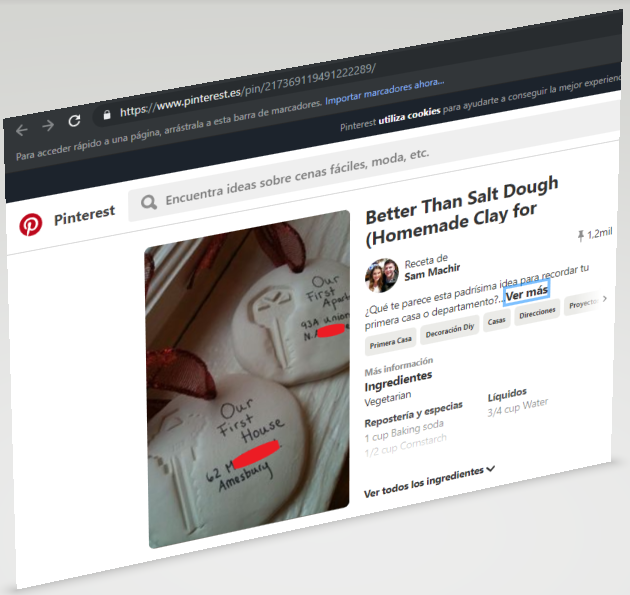This screenshot has width=630, height=595.
Task: Open the Better Than Salt Dough title
Action: (x=461, y=211)
